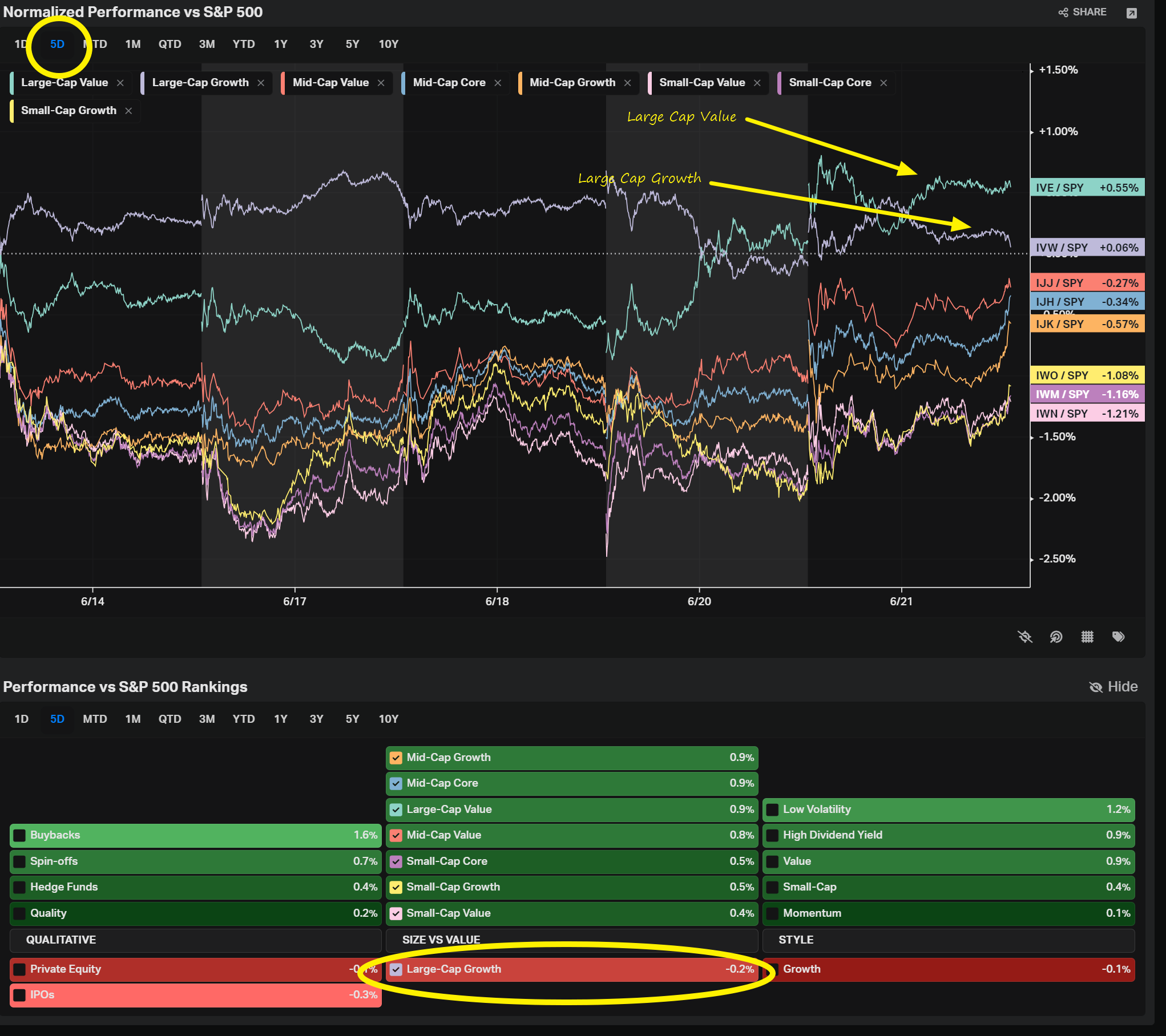Check the Buybacks checkbox
The height and width of the screenshot is (1036, 1166).
click(19, 835)
